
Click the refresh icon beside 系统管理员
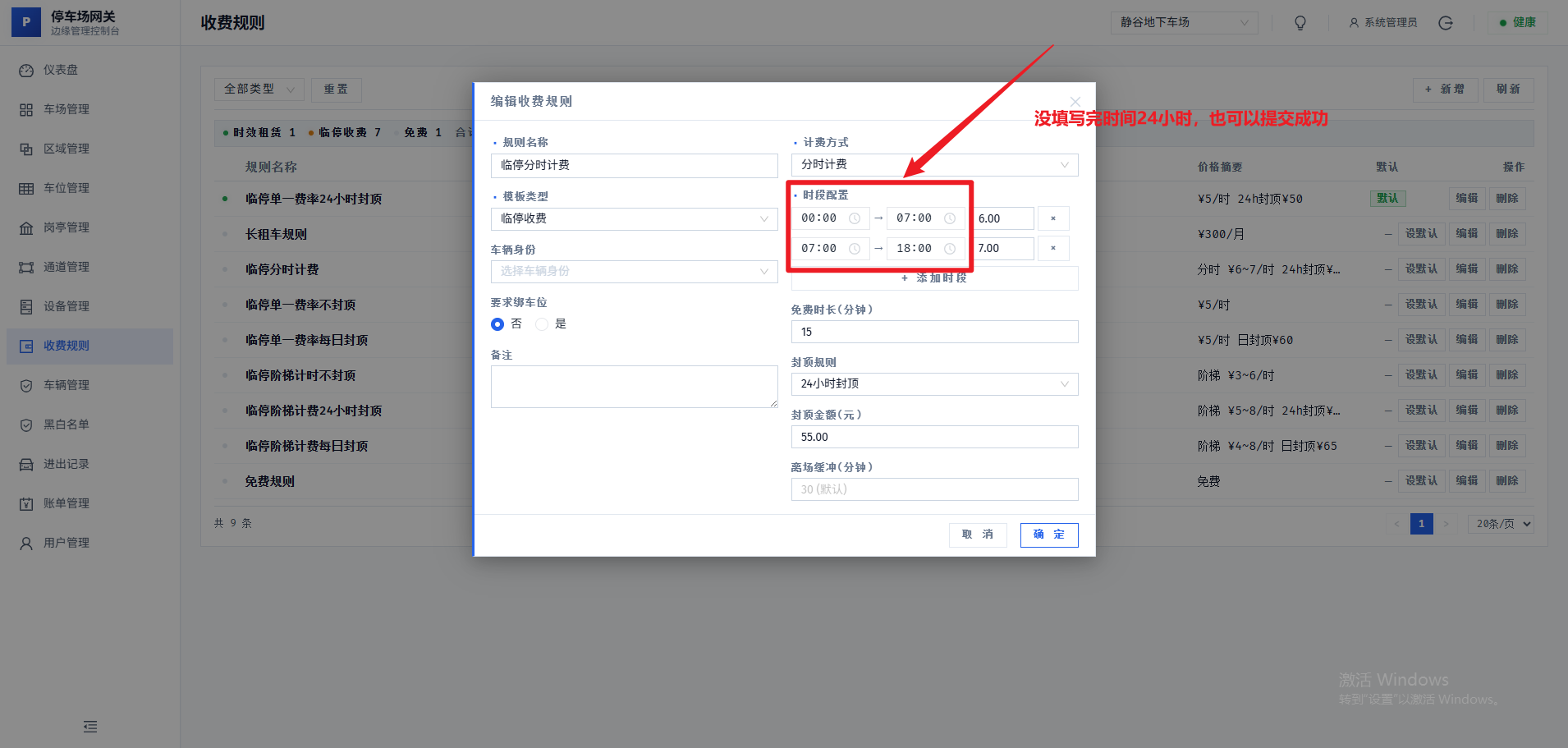pyautogui.click(x=1446, y=22)
